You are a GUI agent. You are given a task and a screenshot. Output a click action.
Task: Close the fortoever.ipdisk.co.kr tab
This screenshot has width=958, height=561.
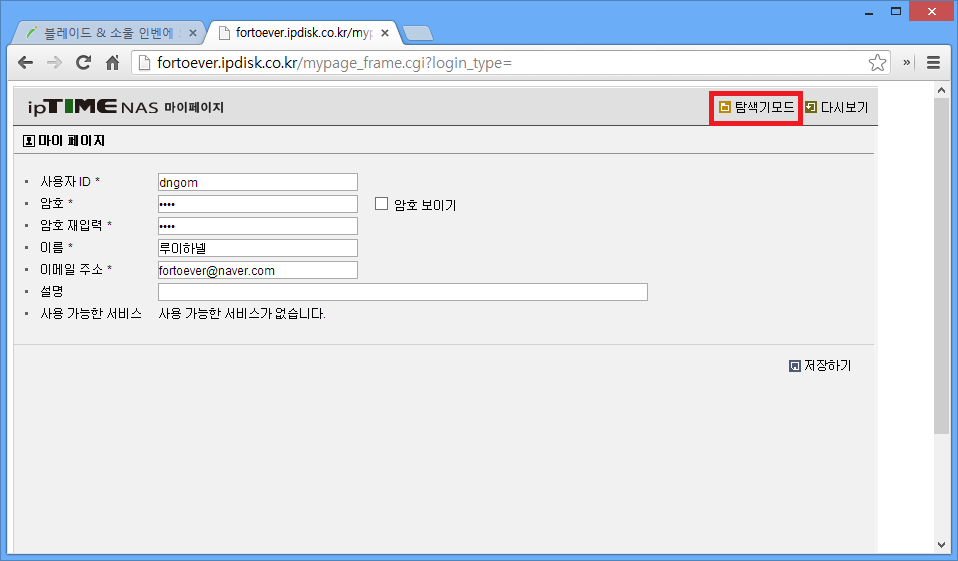(x=388, y=32)
